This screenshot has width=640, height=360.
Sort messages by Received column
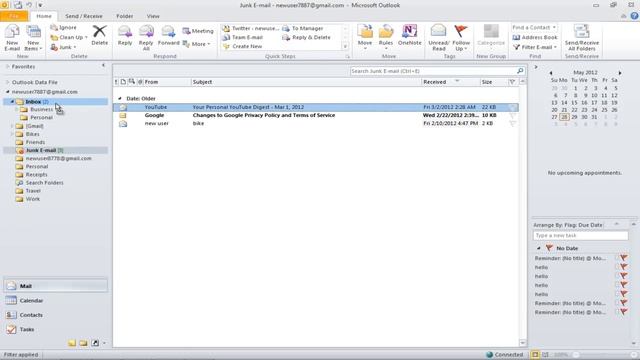pyautogui.click(x=451, y=82)
